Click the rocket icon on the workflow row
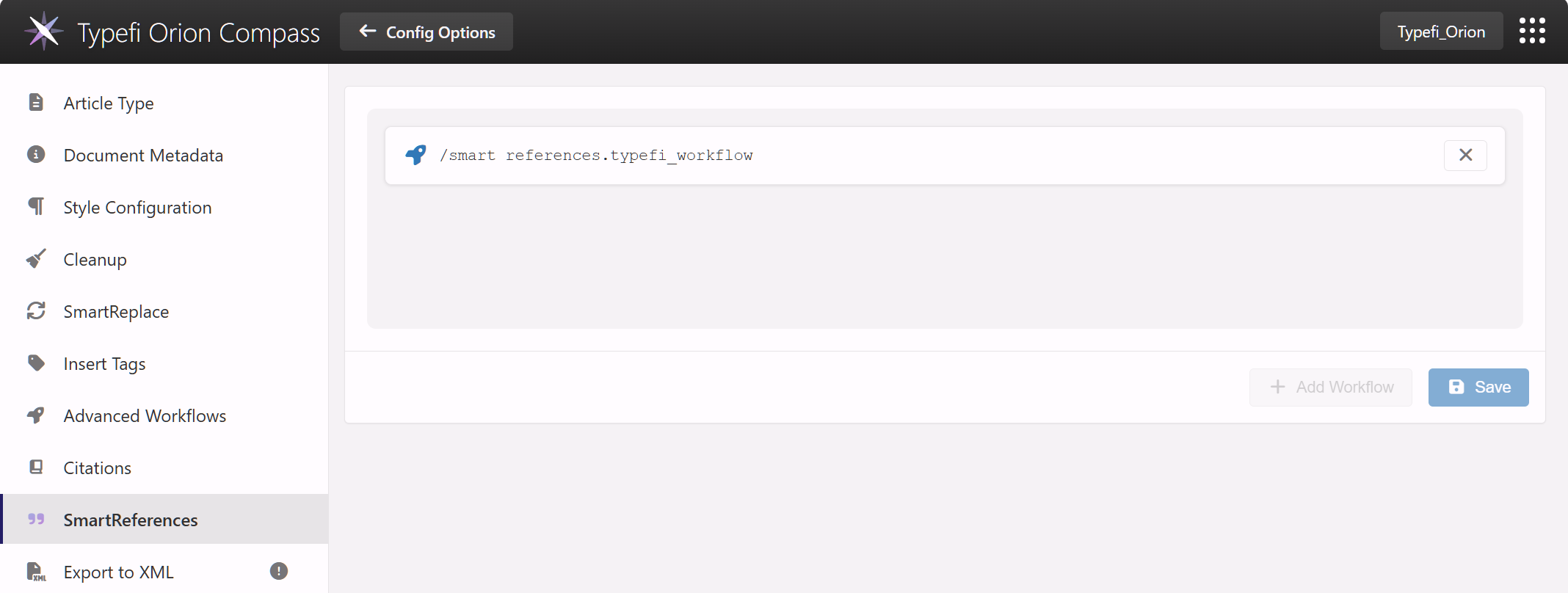1568x593 pixels. 415,155
